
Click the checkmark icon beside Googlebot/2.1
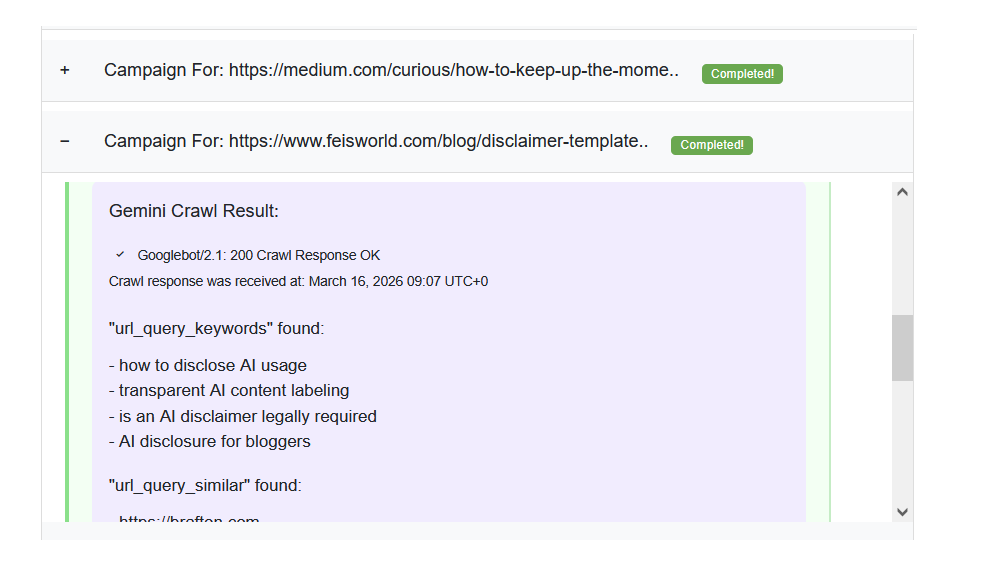pyautogui.click(x=120, y=255)
